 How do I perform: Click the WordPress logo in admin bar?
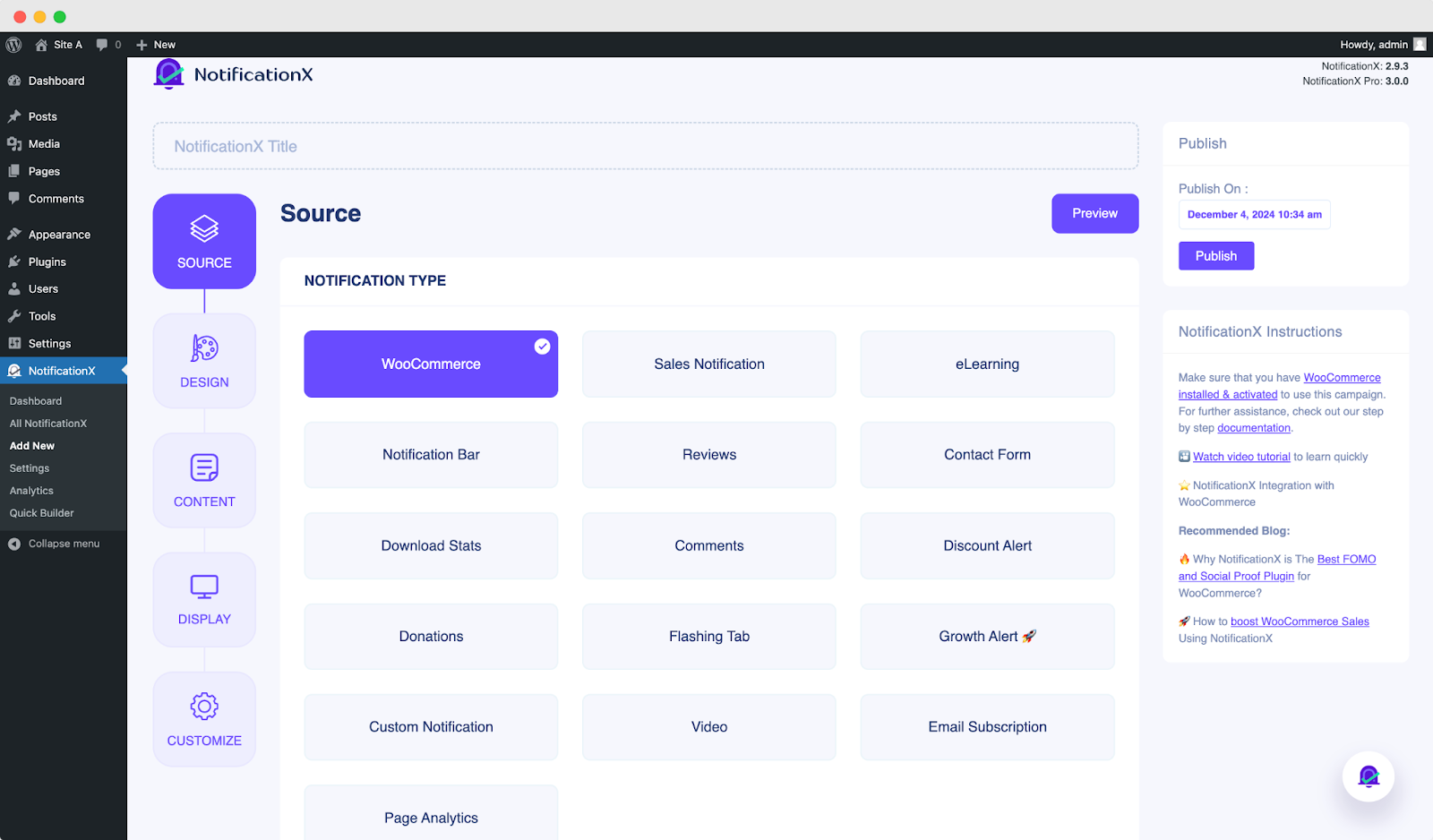click(13, 45)
